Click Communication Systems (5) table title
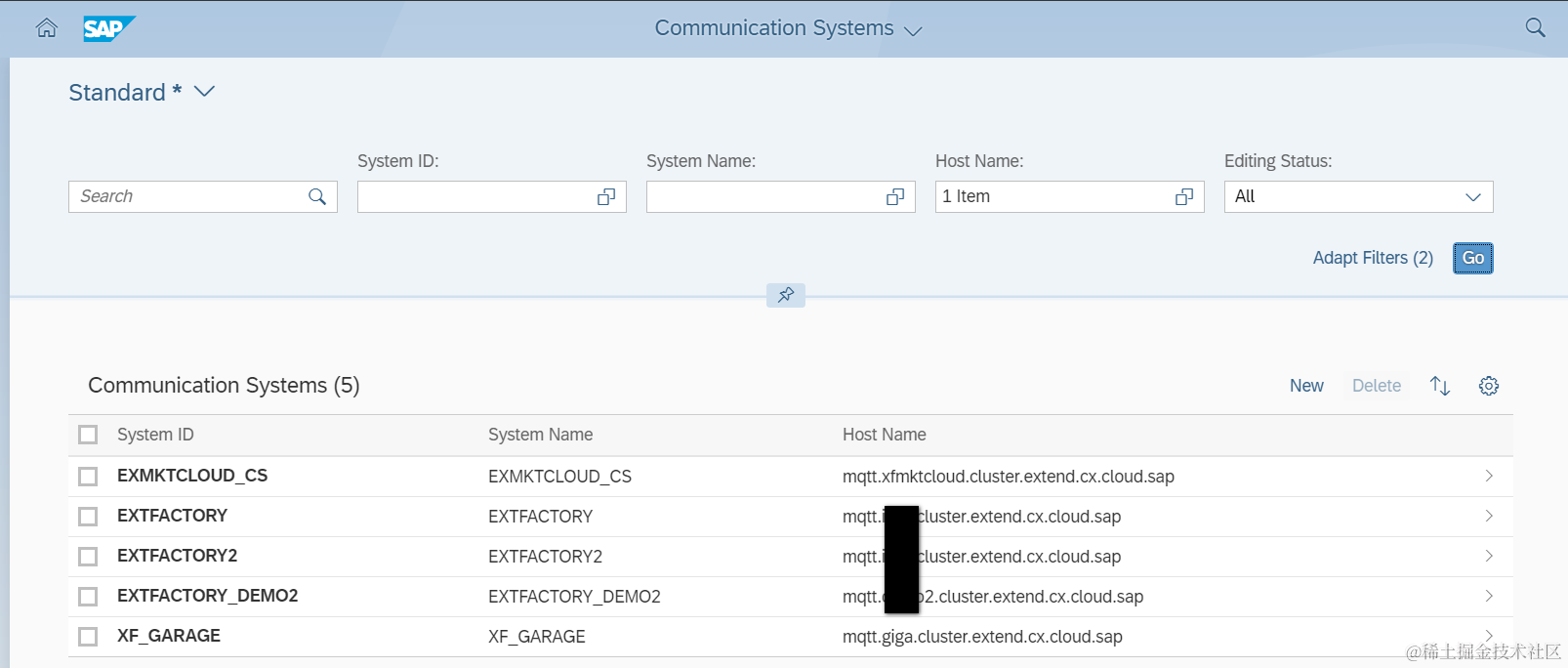Screen dimensions: 1568x668 click(x=224, y=386)
